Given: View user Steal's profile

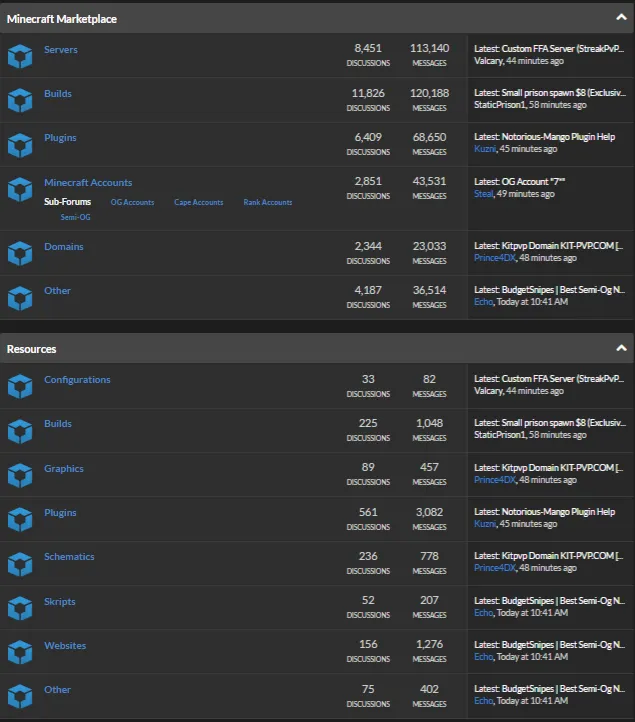Looking at the screenshot, I should (x=484, y=194).
